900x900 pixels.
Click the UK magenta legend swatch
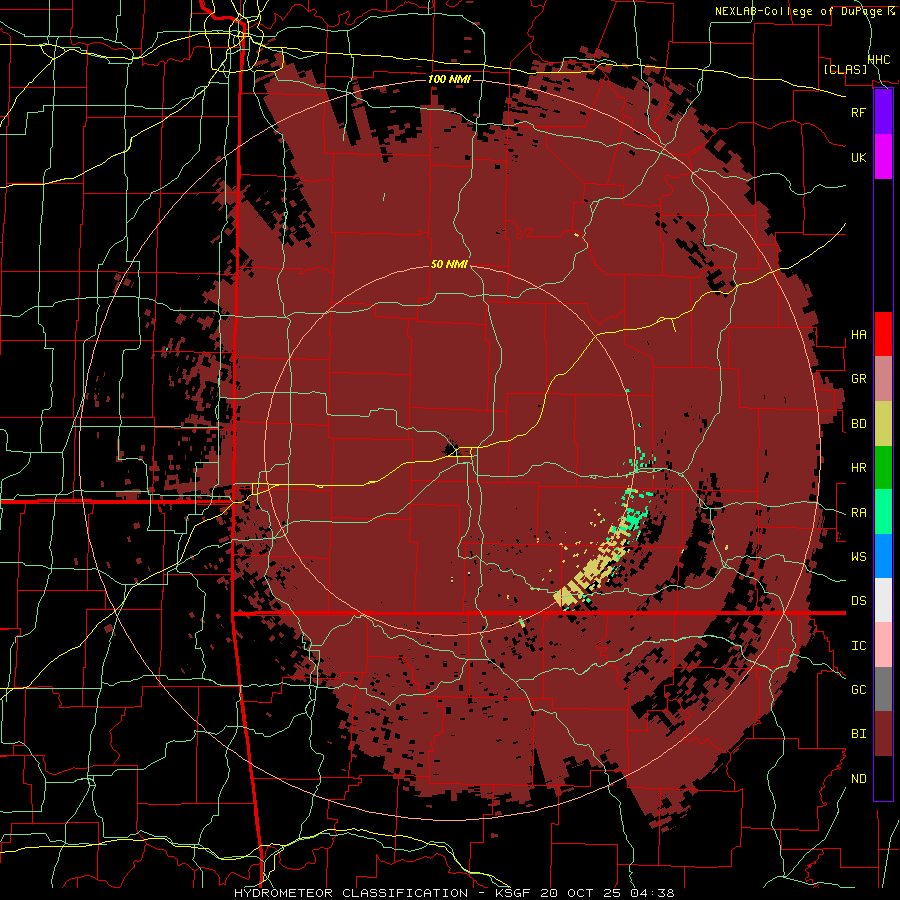(x=883, y=157)
